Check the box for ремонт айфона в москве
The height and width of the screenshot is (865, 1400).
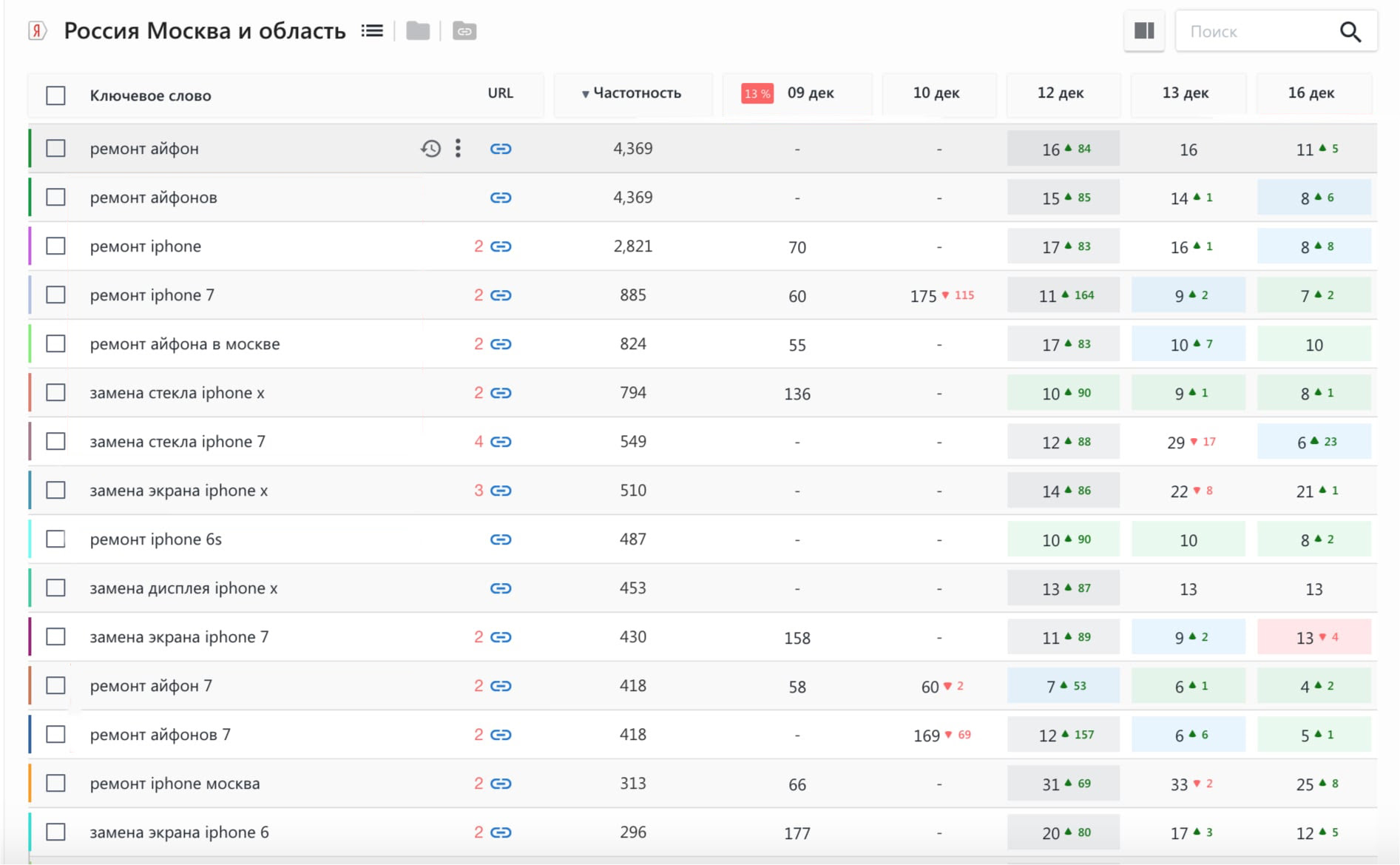pyautogui.click(x=55, y=343)
